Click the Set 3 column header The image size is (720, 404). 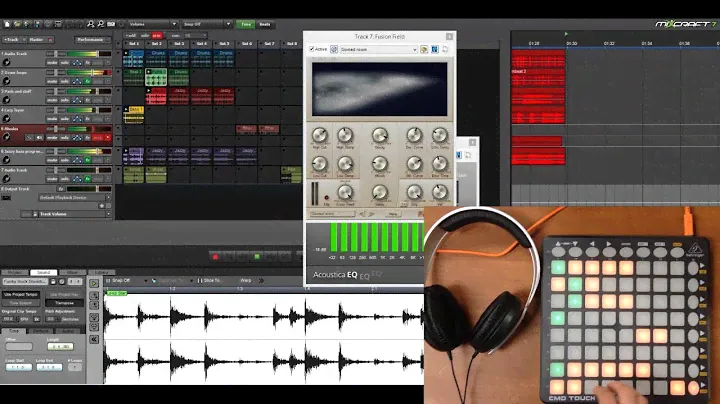179,44
